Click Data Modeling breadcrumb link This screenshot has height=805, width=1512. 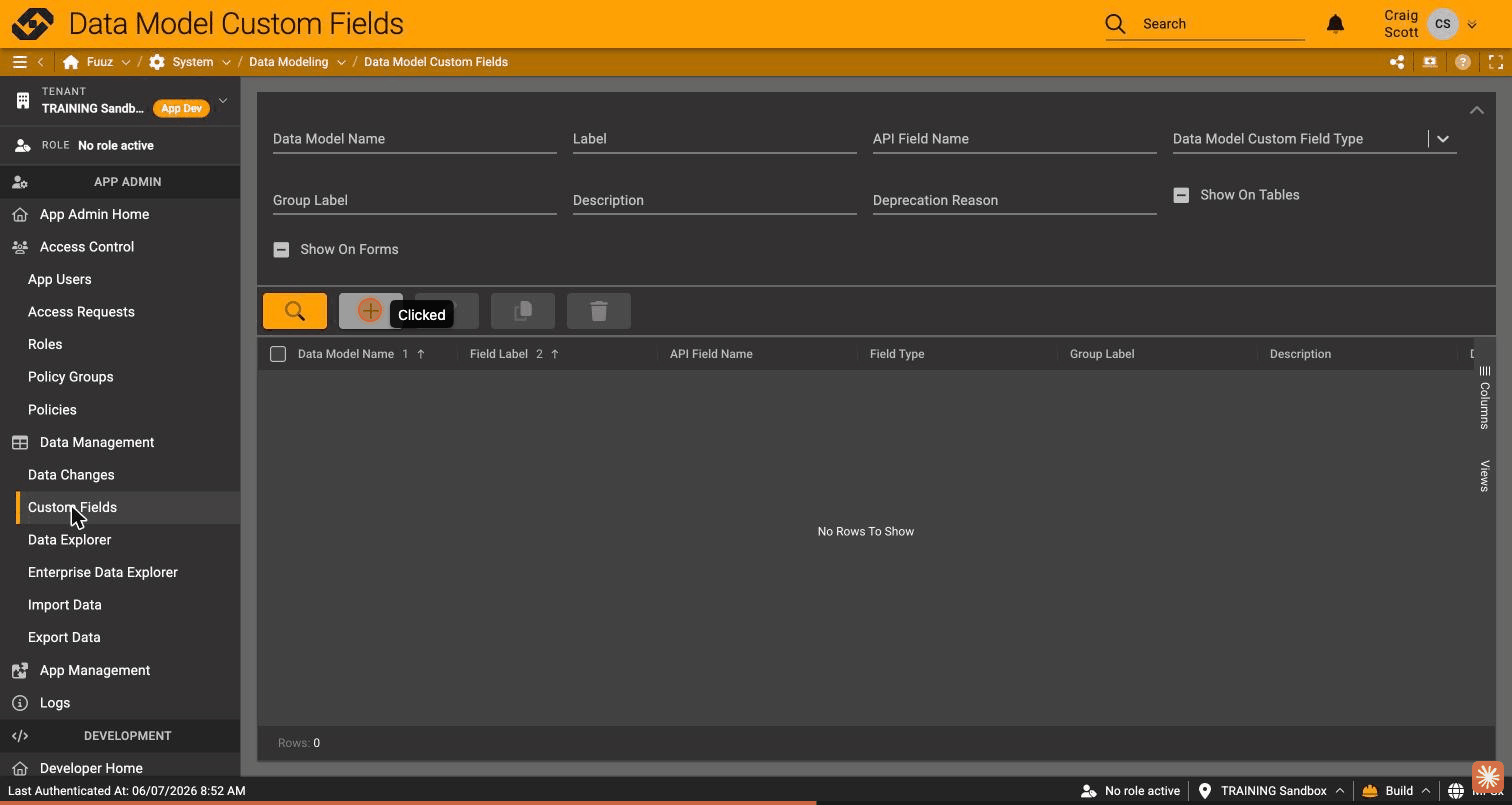point(288,62)
